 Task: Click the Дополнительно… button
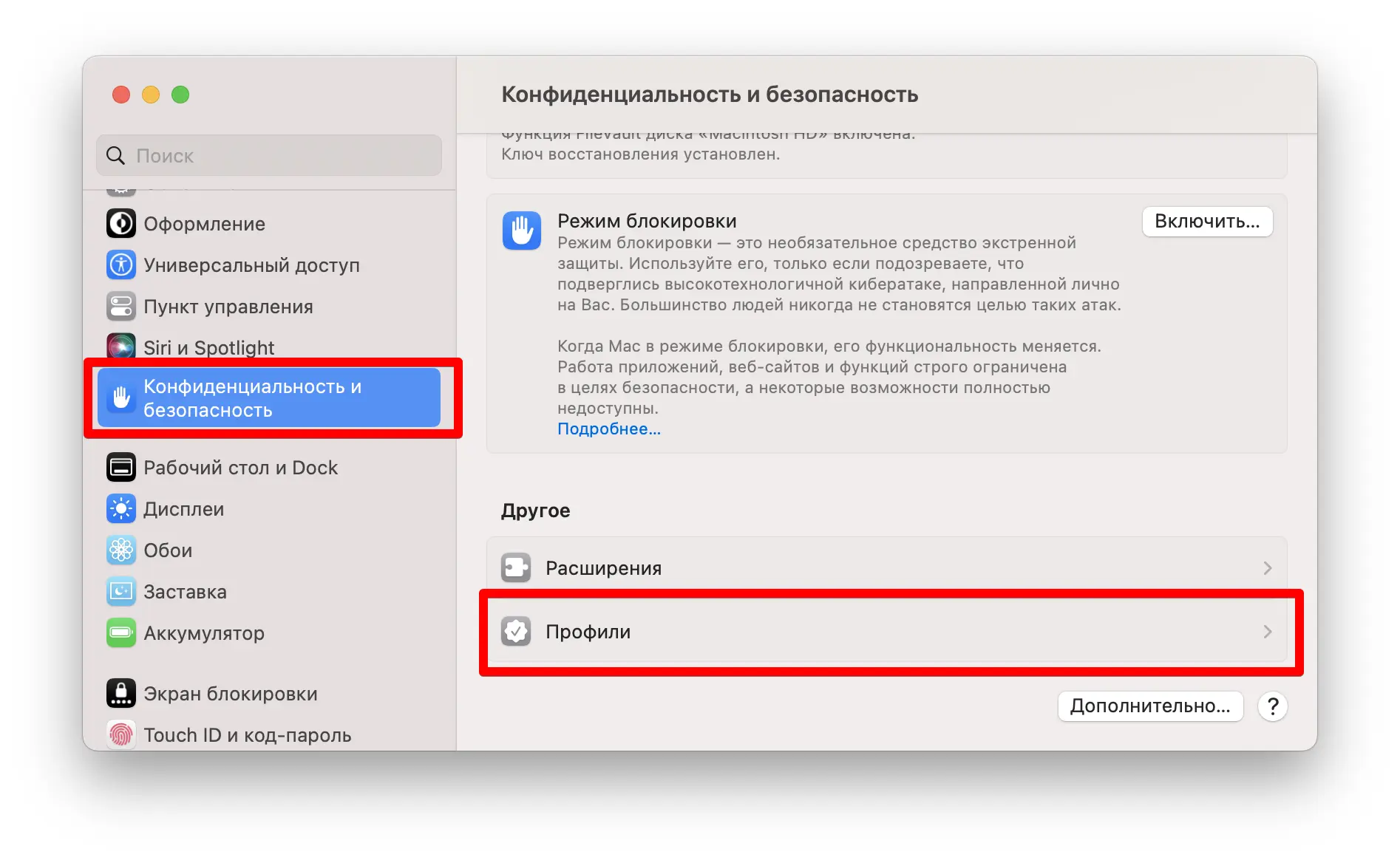click(x=1150, y=706)
